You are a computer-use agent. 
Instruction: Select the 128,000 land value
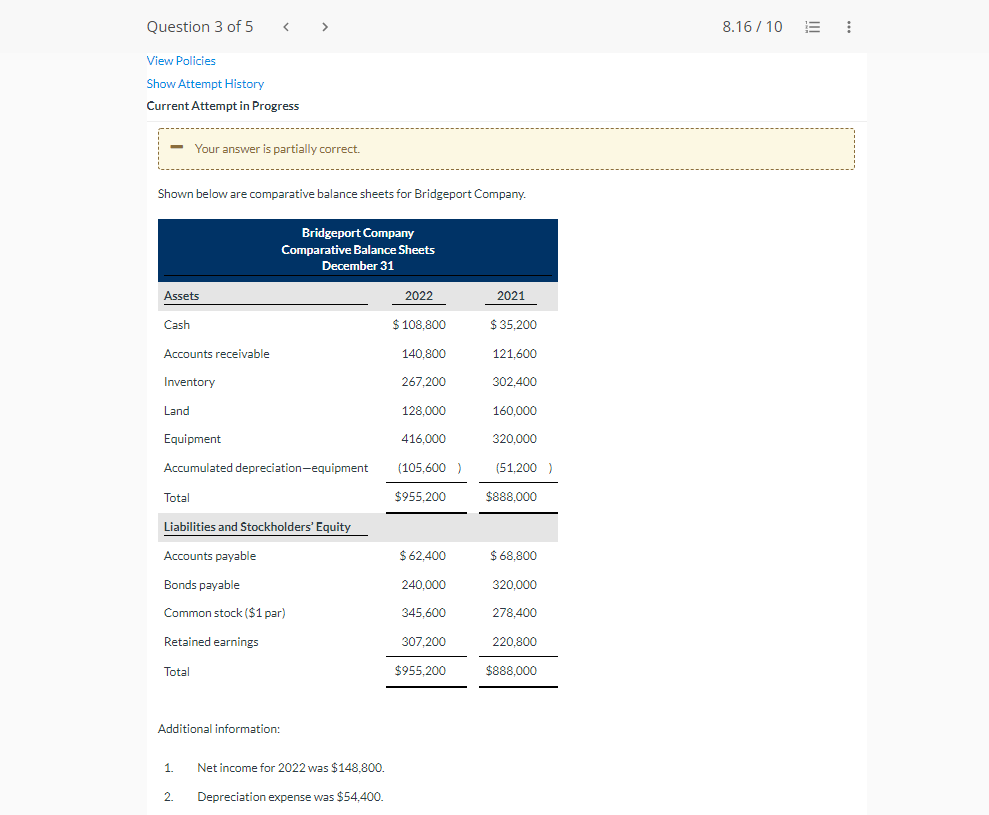click(x=423, y=411)
